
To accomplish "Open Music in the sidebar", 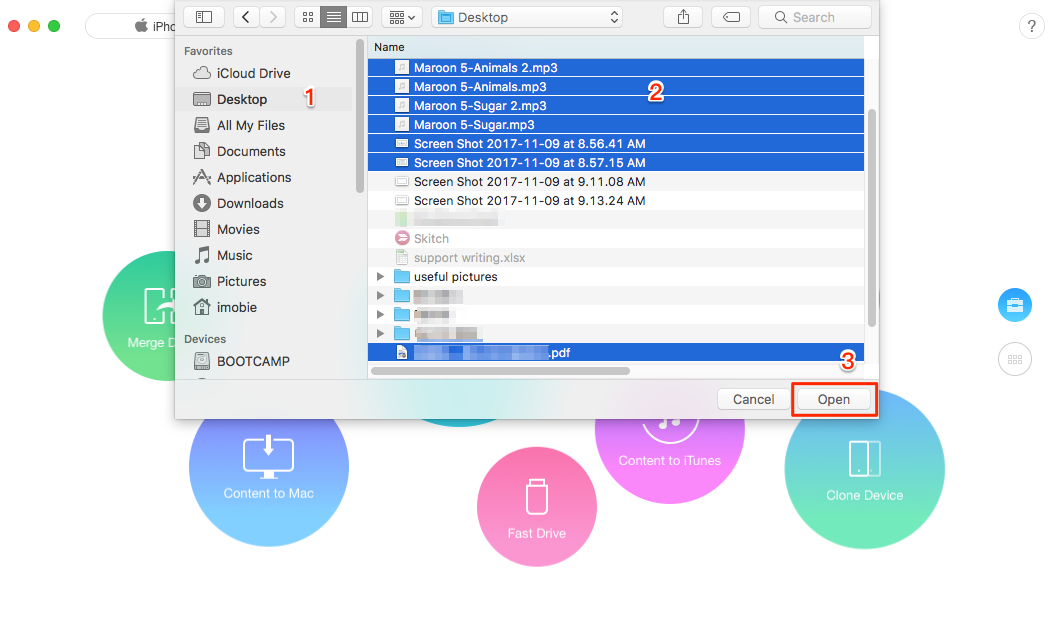I will (x=263, y=255).
